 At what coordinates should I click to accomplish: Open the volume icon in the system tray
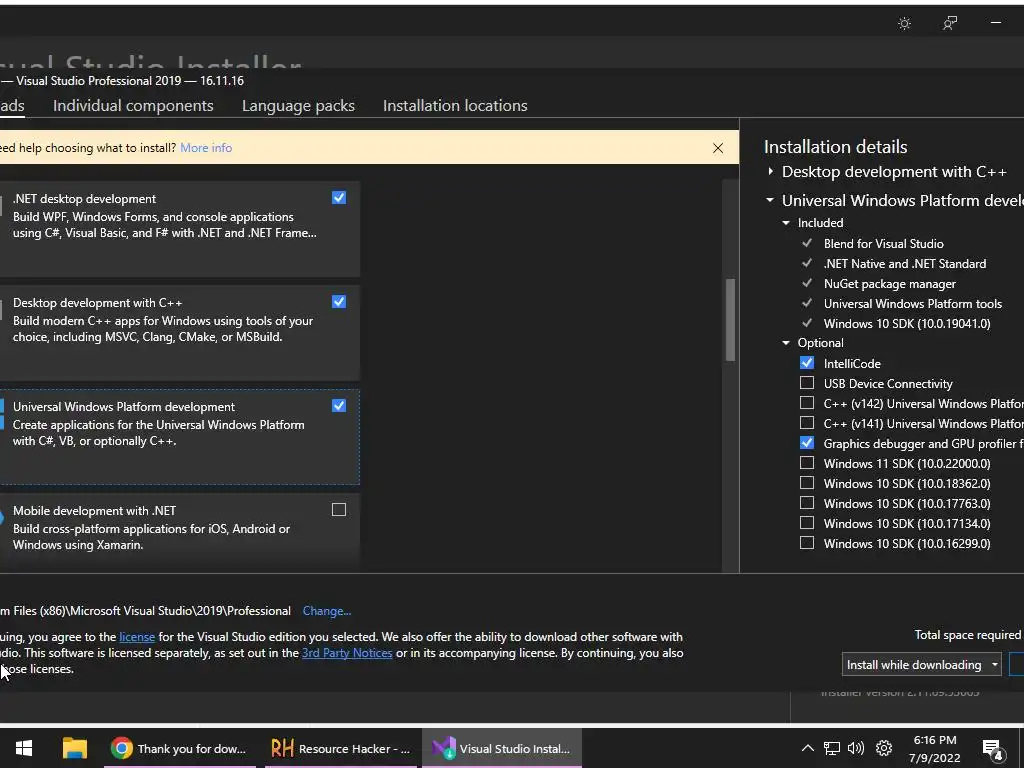click(856, 748)
